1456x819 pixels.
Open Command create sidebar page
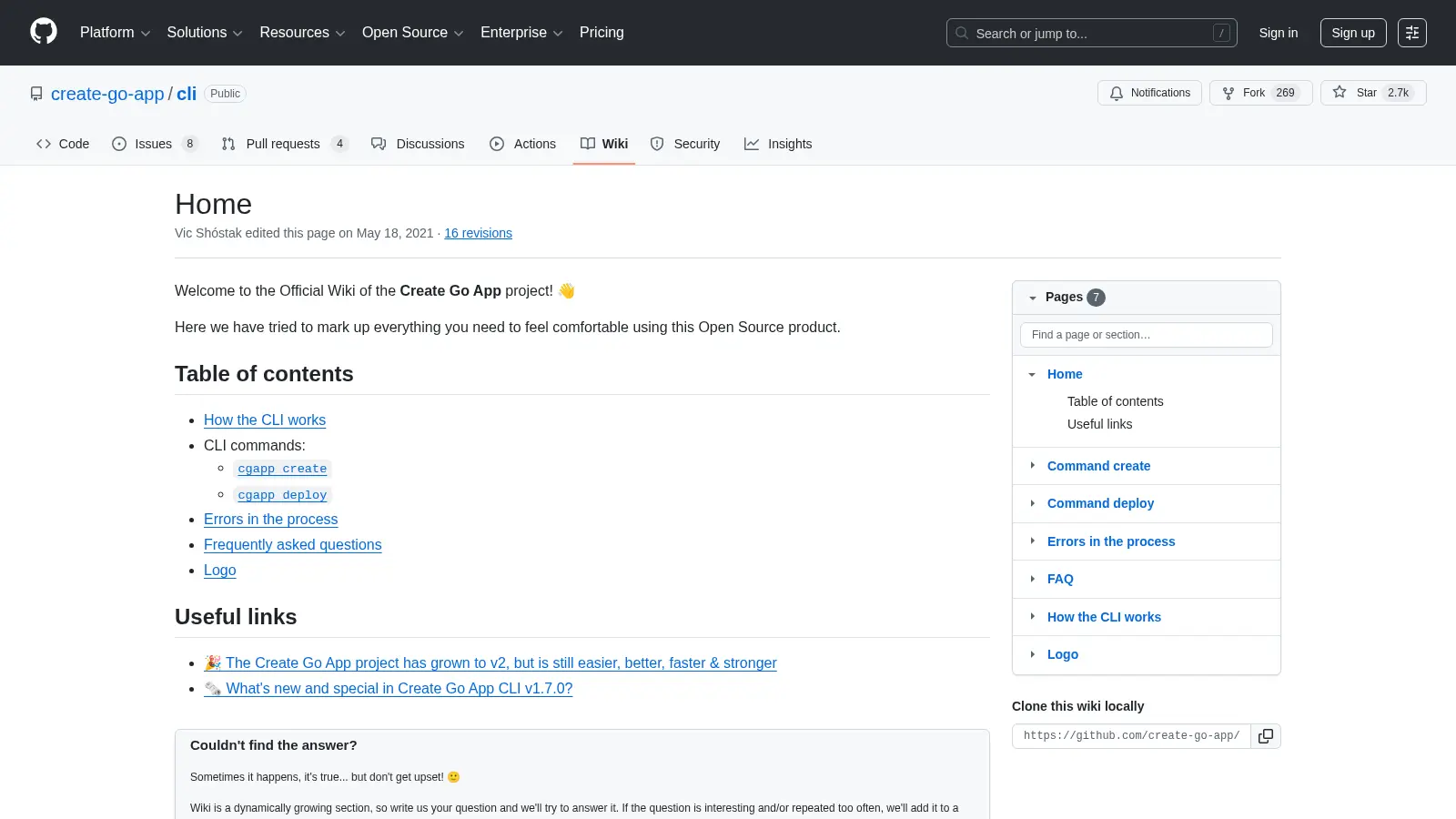click(1098, 466)
